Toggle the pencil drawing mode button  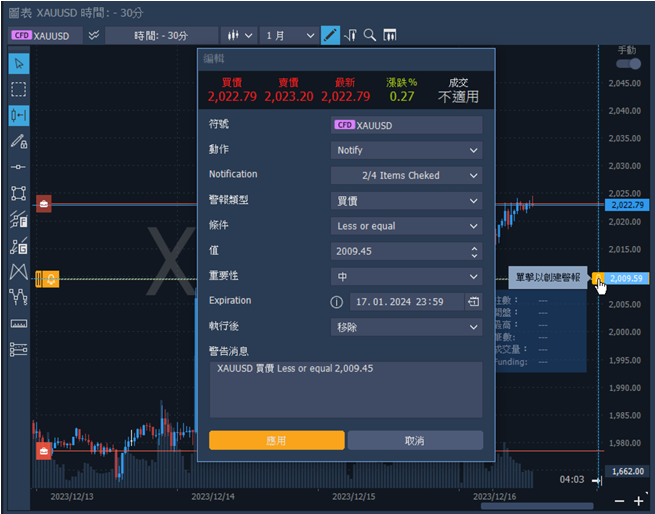tap(330, 35)
